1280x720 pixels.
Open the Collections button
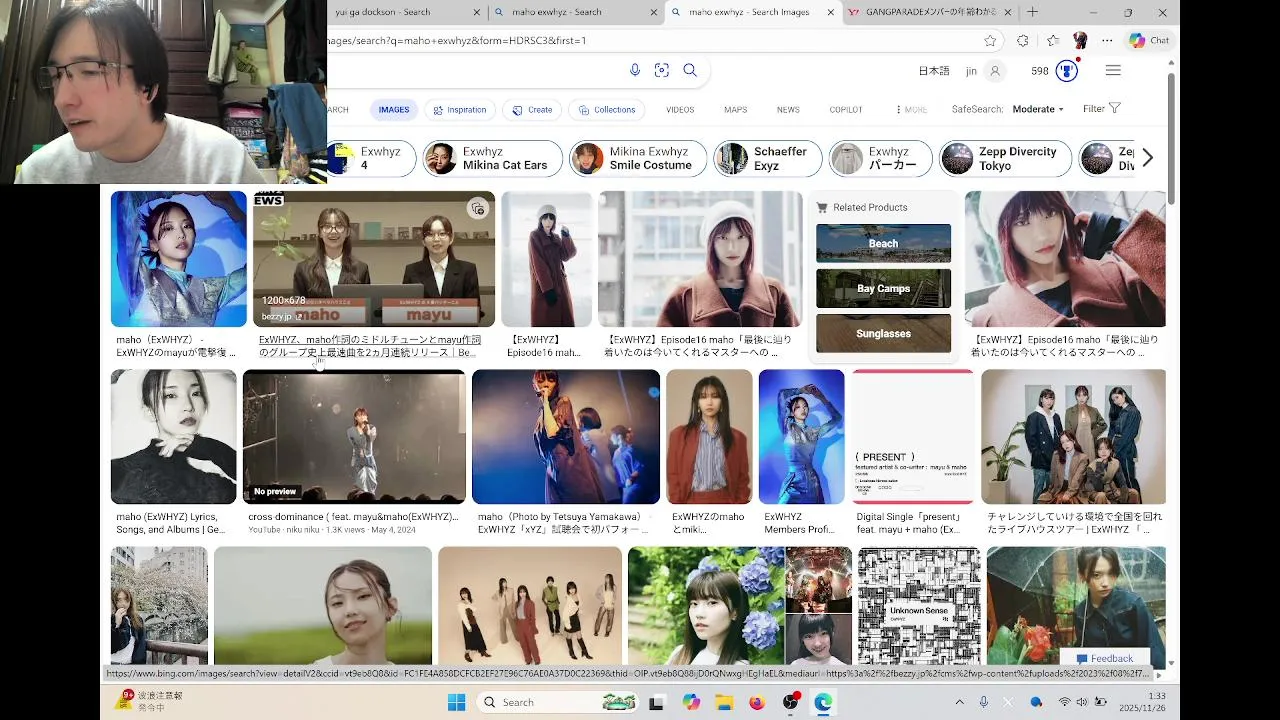coord(606,110)
